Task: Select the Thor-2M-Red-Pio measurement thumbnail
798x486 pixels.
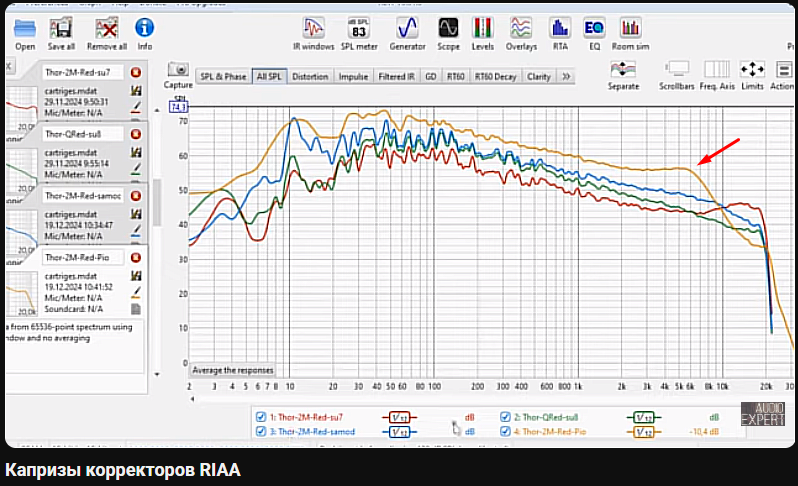Action: pos(21,293)
